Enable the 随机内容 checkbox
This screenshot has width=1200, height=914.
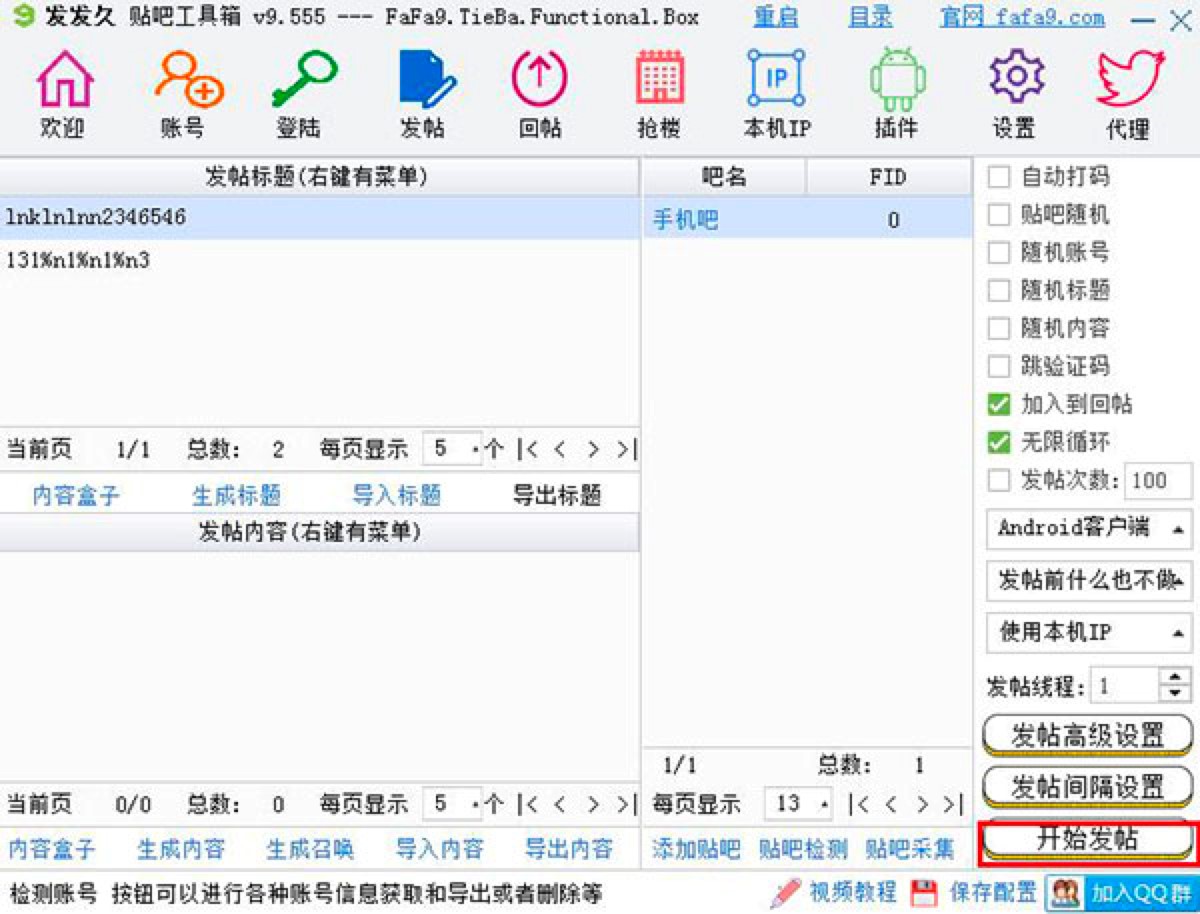999,328
